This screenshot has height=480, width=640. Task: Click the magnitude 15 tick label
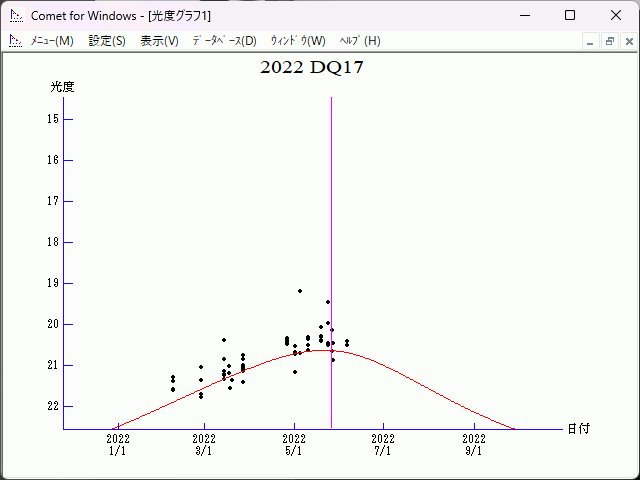click(53, 119)
